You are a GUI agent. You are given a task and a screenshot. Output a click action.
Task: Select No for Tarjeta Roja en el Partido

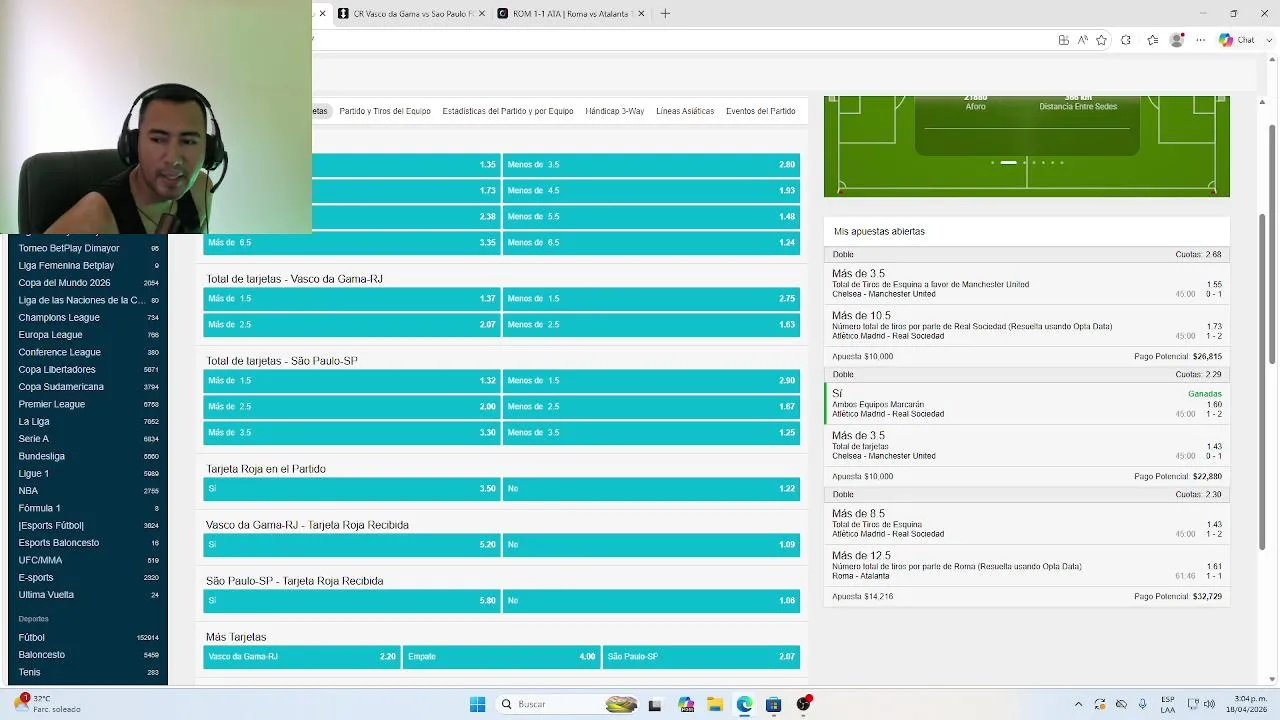click(x=651, y=488)
